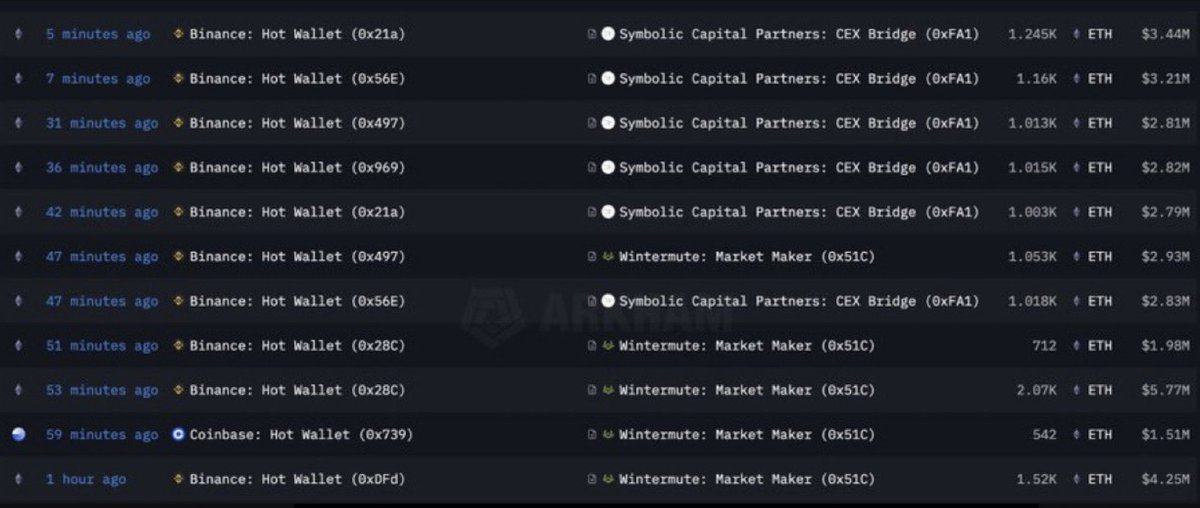The height and width of the screenshot is (508, 1200).
Task: Click the Coinbase logo beside Hot Wallet (0x739)
Action: tap(179, 435)
